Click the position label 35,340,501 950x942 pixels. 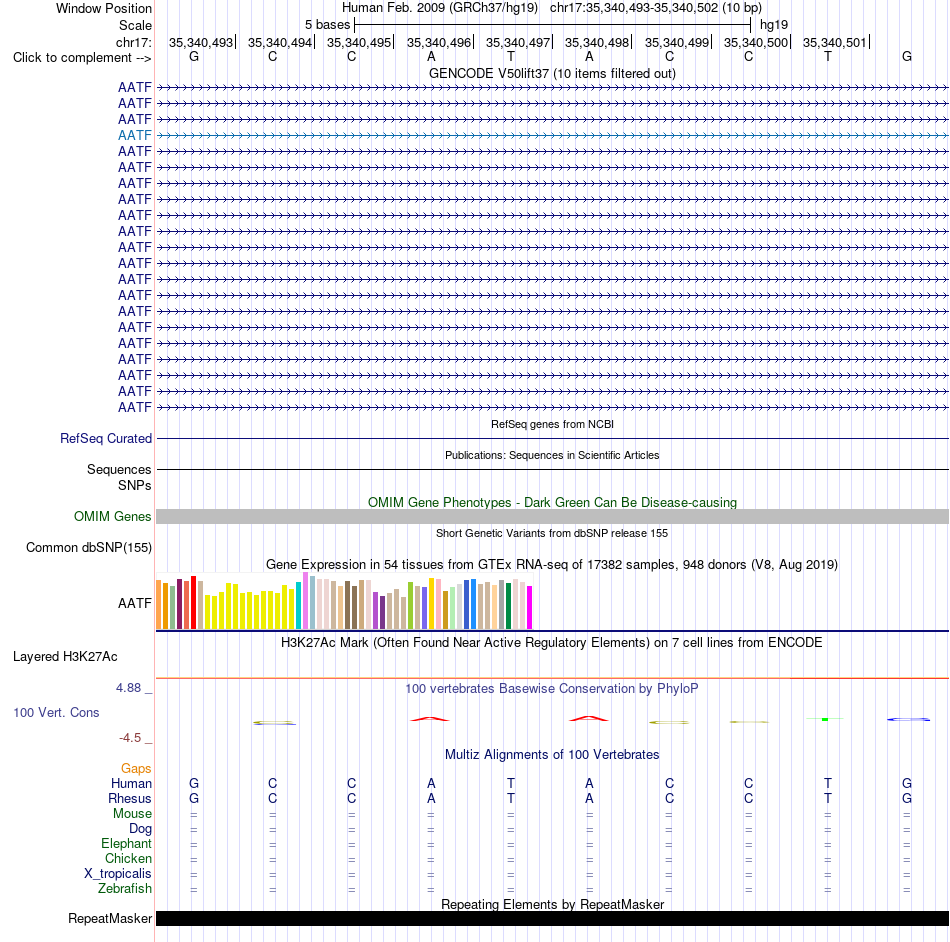[834, 42]
